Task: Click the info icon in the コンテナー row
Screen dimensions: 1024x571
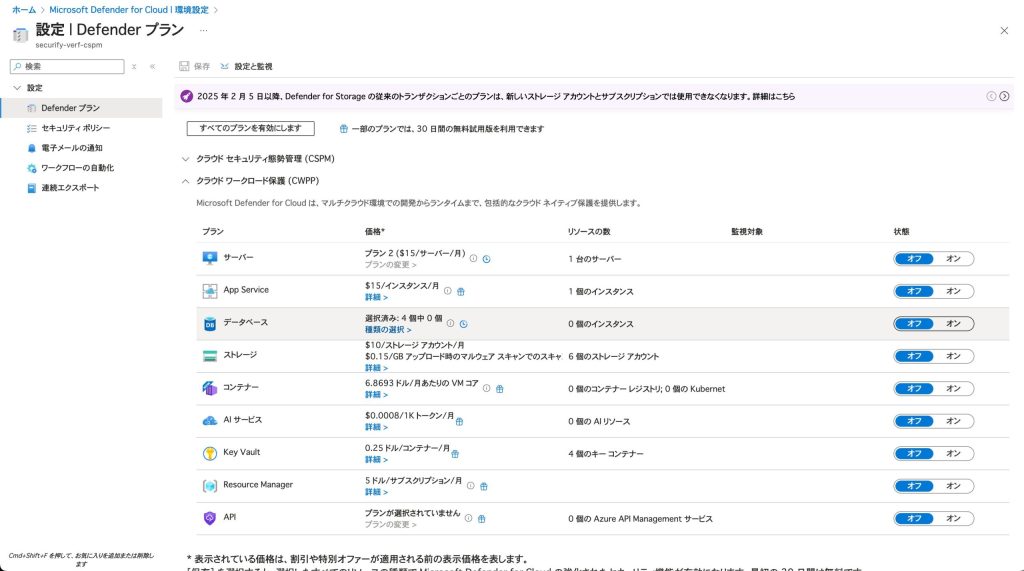Action: 486,388
